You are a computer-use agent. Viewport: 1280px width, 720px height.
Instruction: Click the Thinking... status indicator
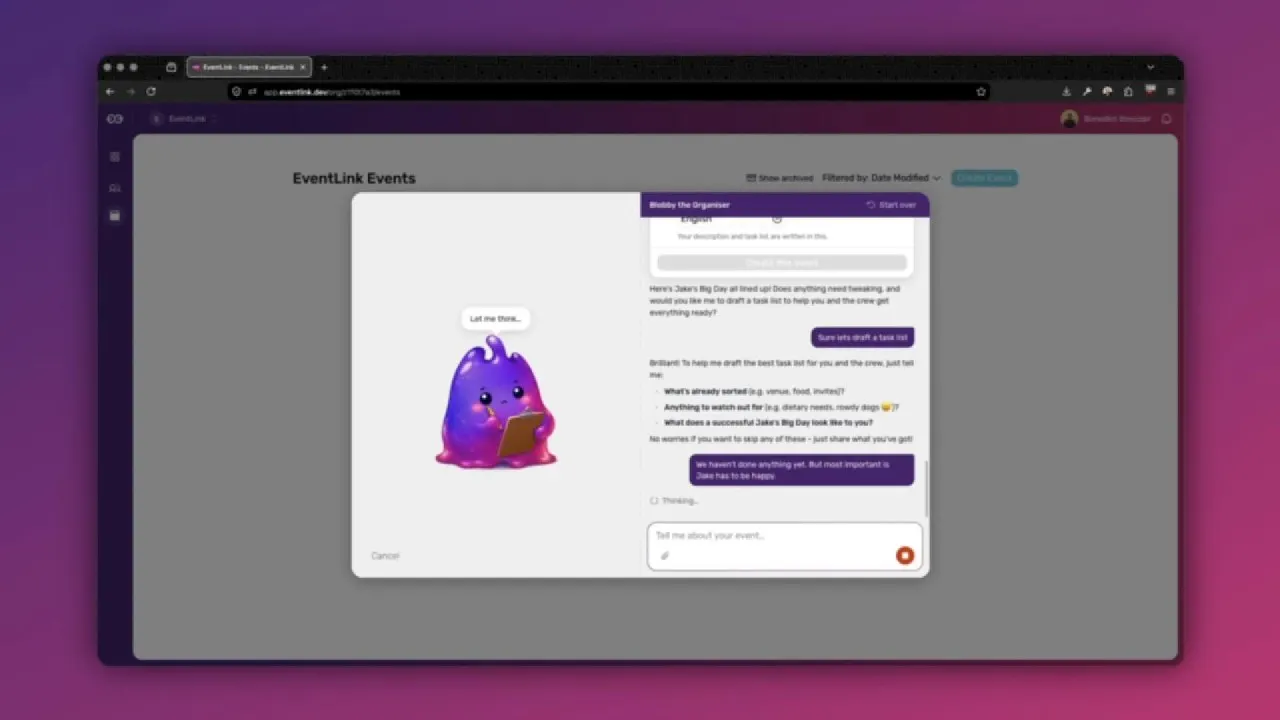coord(674,501)
